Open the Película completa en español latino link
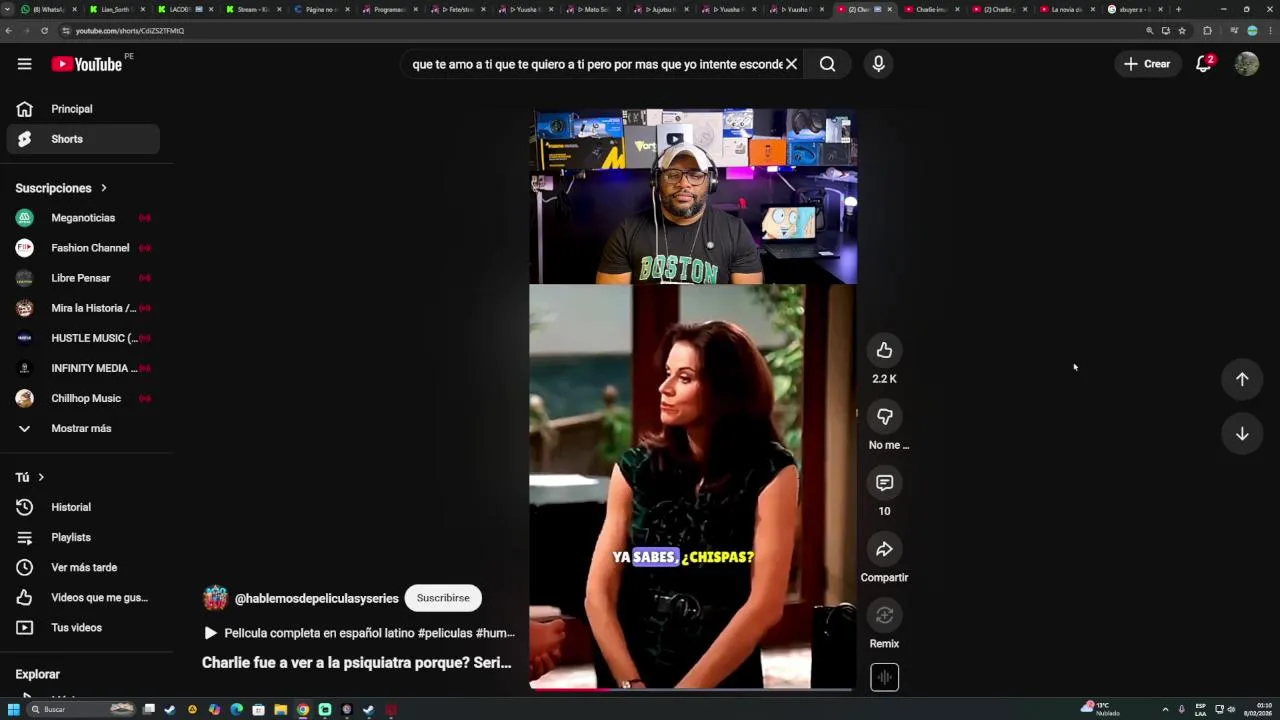Image resolution: width=1280 pixels, height=720 pixels. (359, 633)
